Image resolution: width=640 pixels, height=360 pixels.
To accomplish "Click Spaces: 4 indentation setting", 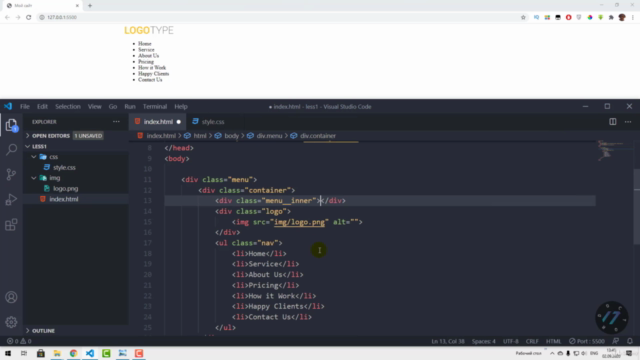I will [484, 341].
